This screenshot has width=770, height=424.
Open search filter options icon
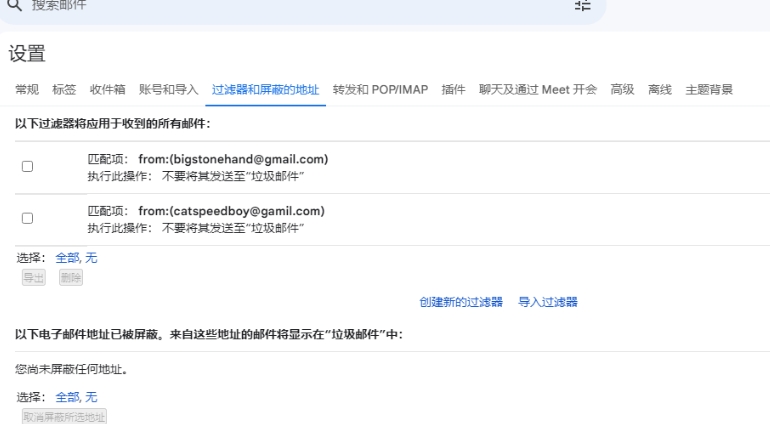click(x=582, y=5)
